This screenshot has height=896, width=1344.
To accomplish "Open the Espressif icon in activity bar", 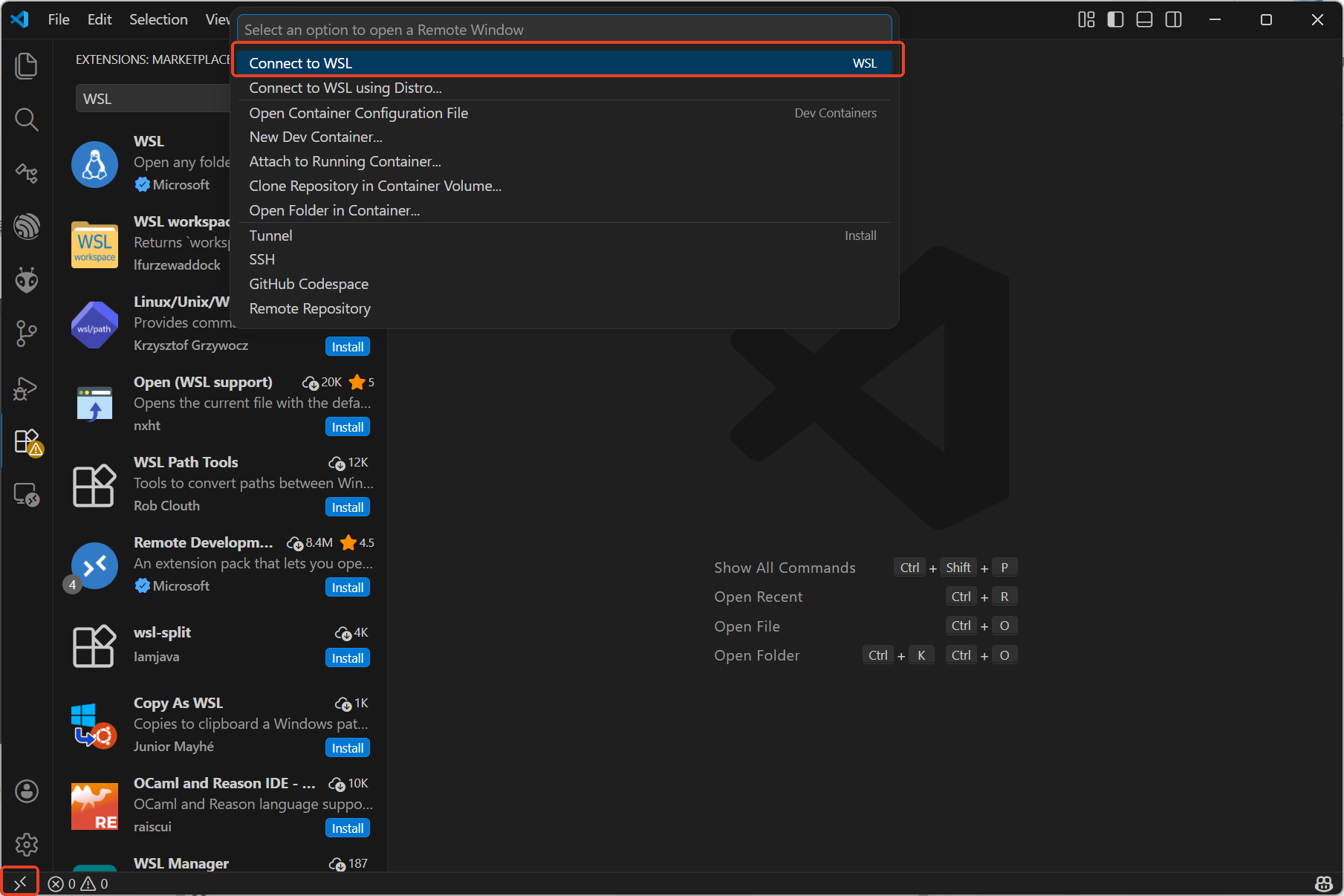I will [27, 227].
